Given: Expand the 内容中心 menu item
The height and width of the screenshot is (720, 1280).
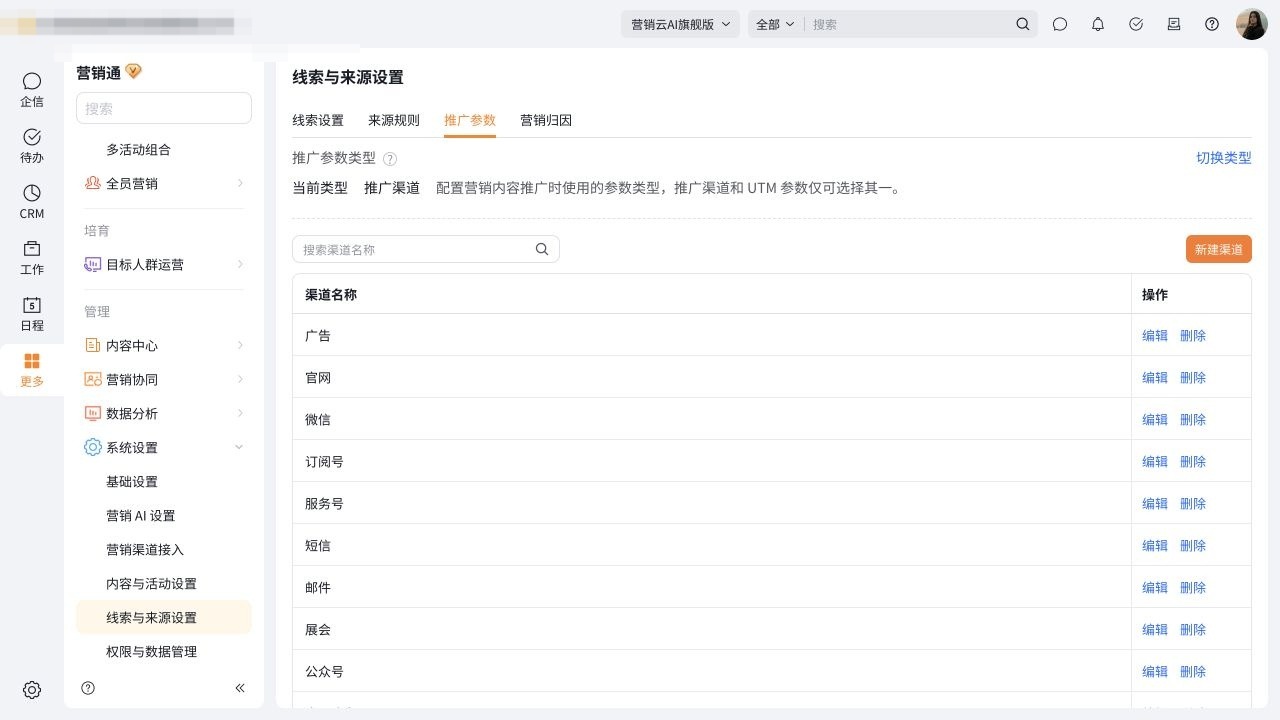Looking at the screenshot, I should 164,345.
